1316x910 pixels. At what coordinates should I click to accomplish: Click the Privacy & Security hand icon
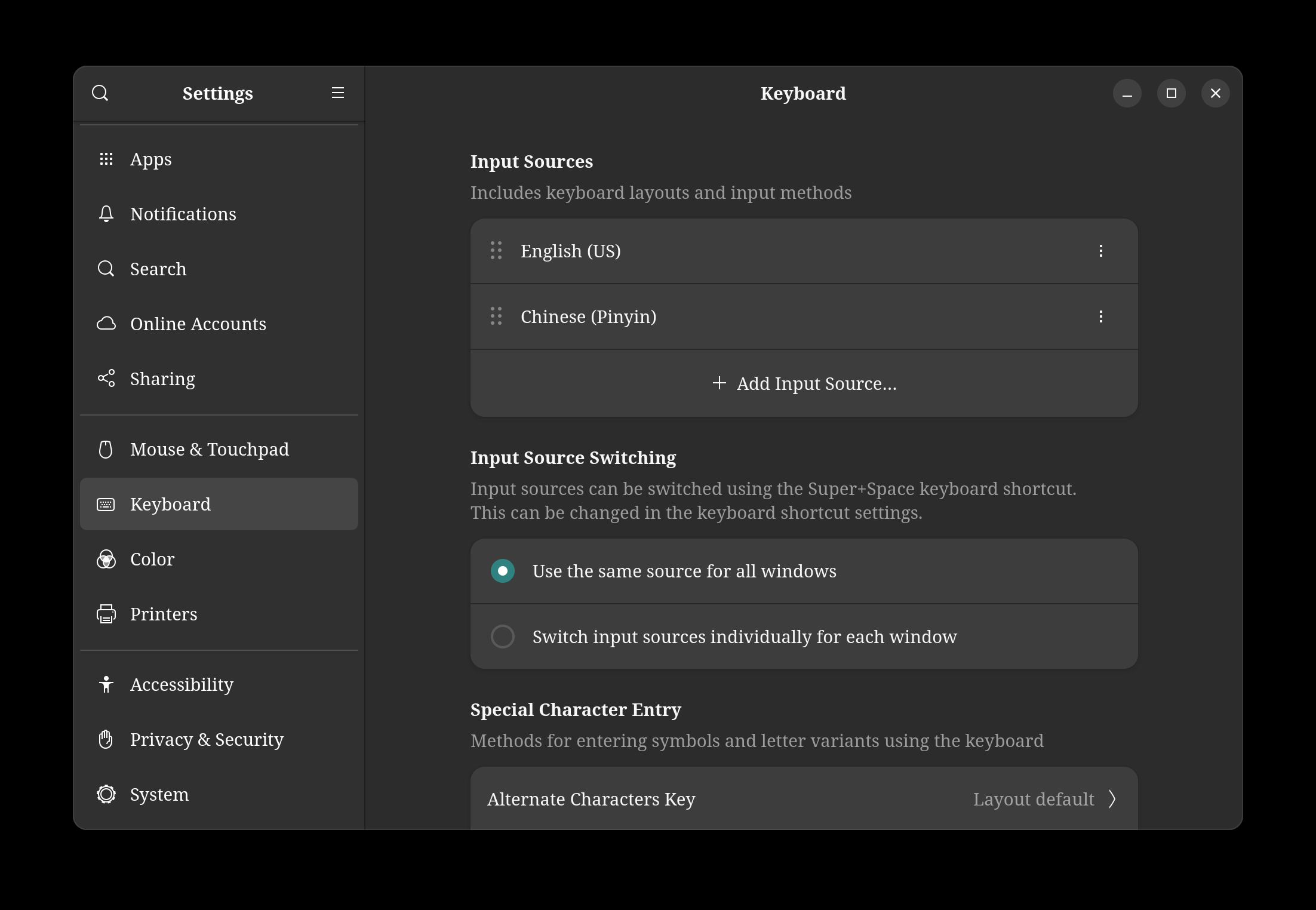click(106, 739)
